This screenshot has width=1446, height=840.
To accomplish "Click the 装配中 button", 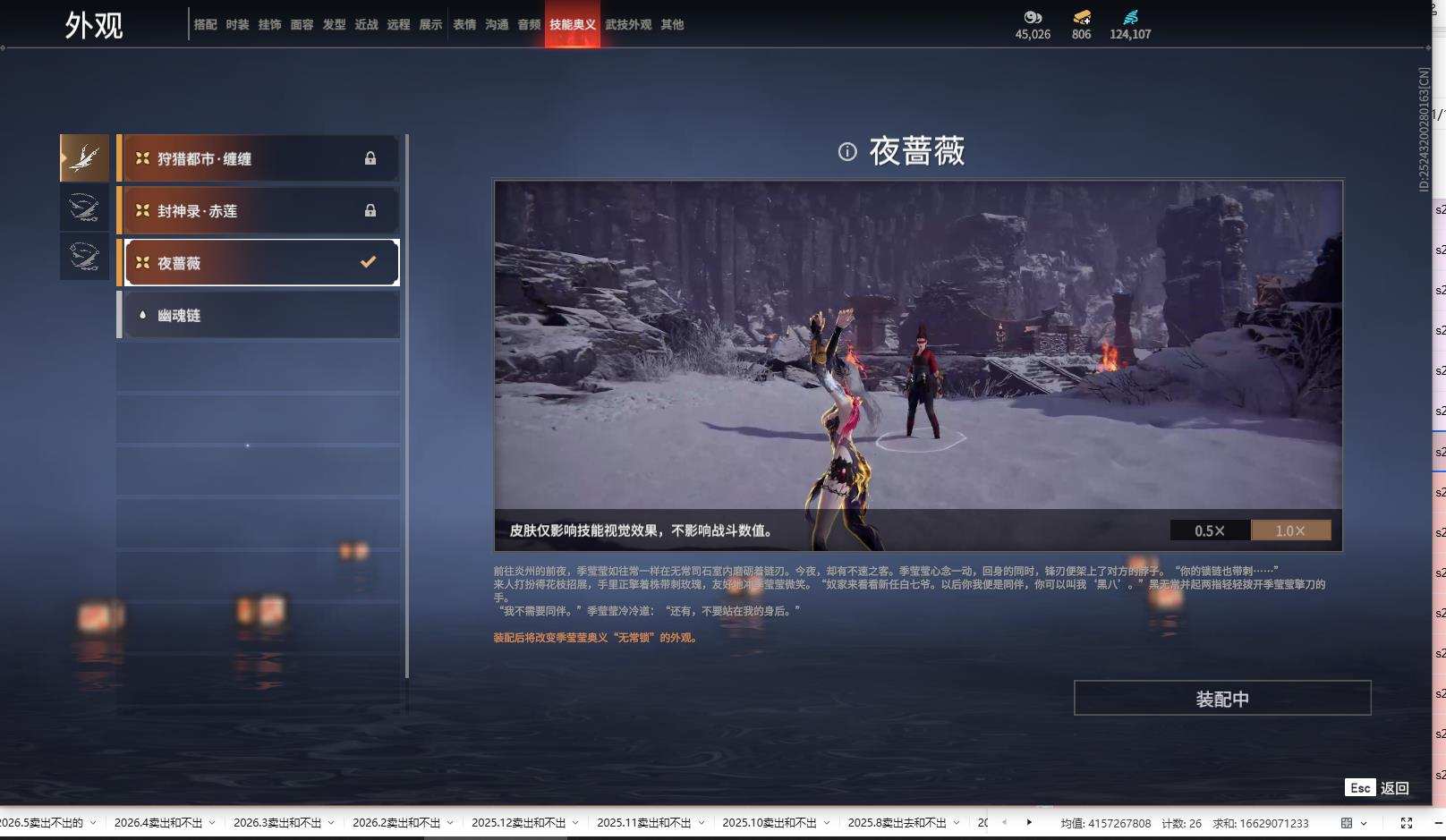I will pos(1222,698).
